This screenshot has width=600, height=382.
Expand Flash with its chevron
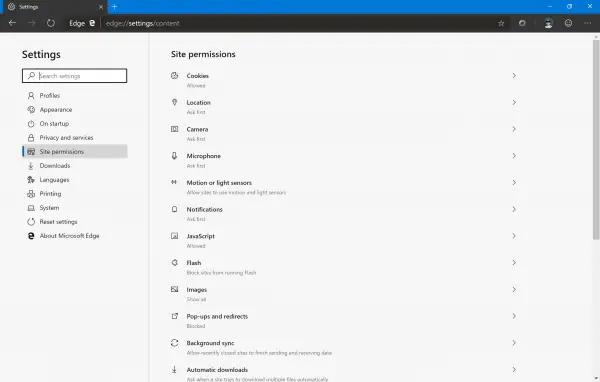point(514,263)
